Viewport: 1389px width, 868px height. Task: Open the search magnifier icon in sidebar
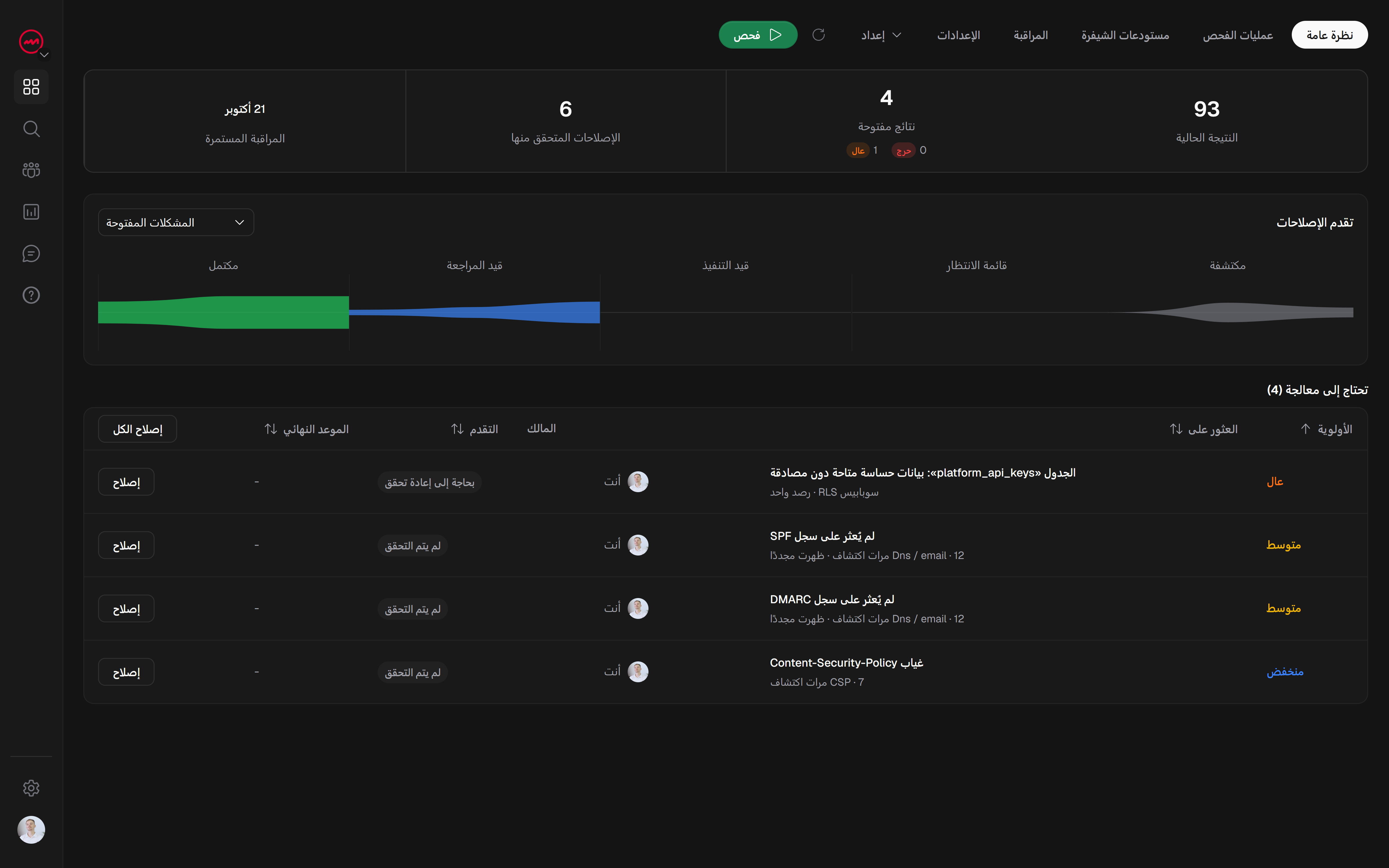coord(31,128)
